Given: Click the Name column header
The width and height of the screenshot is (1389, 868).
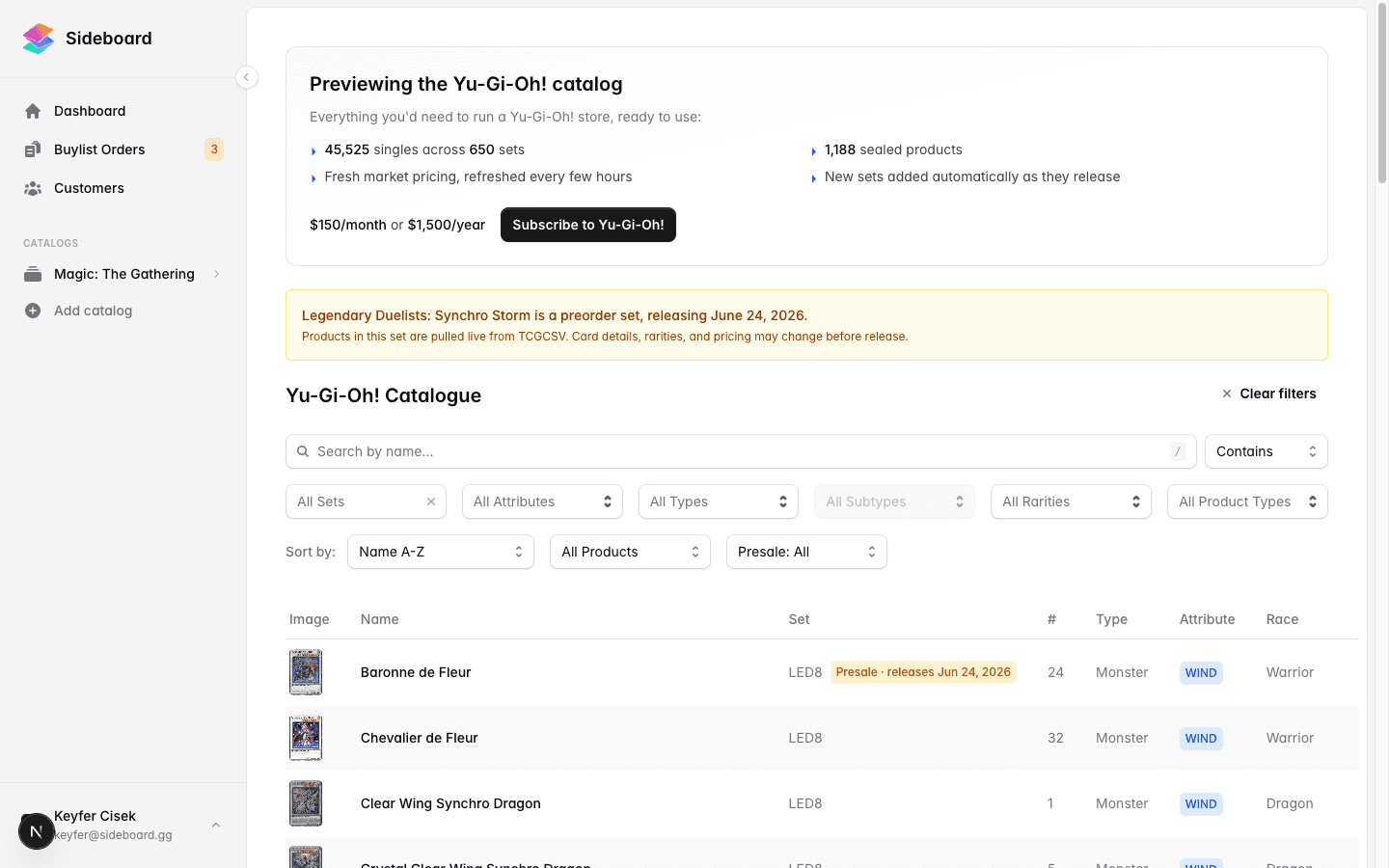Looking at the screenshot, I should (380, 619).
